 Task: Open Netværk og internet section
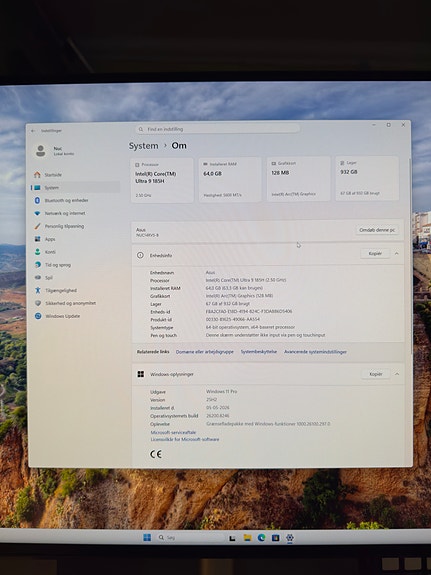[x=61, y=213]
